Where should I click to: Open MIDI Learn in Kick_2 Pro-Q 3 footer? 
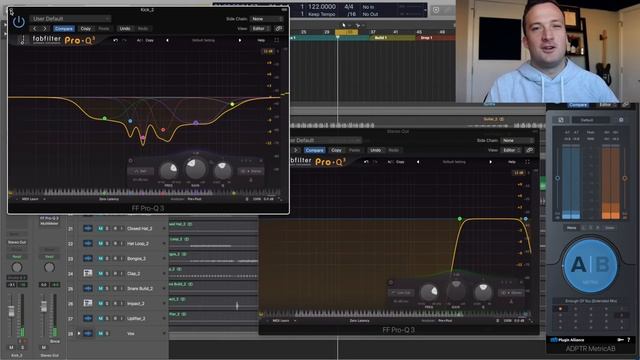pyautogui.click(x=30, y=199)
